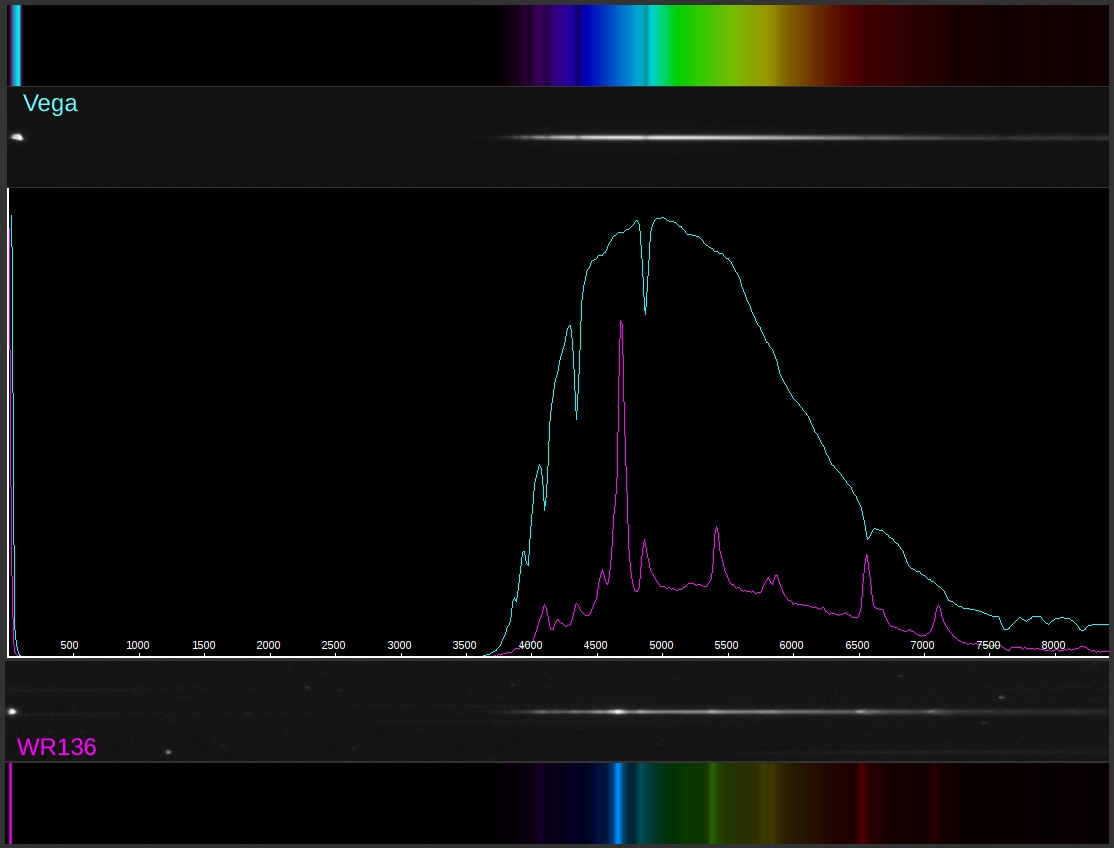
Task: Click the 5000 axis tick label
Action: click(x=661, y=645)
